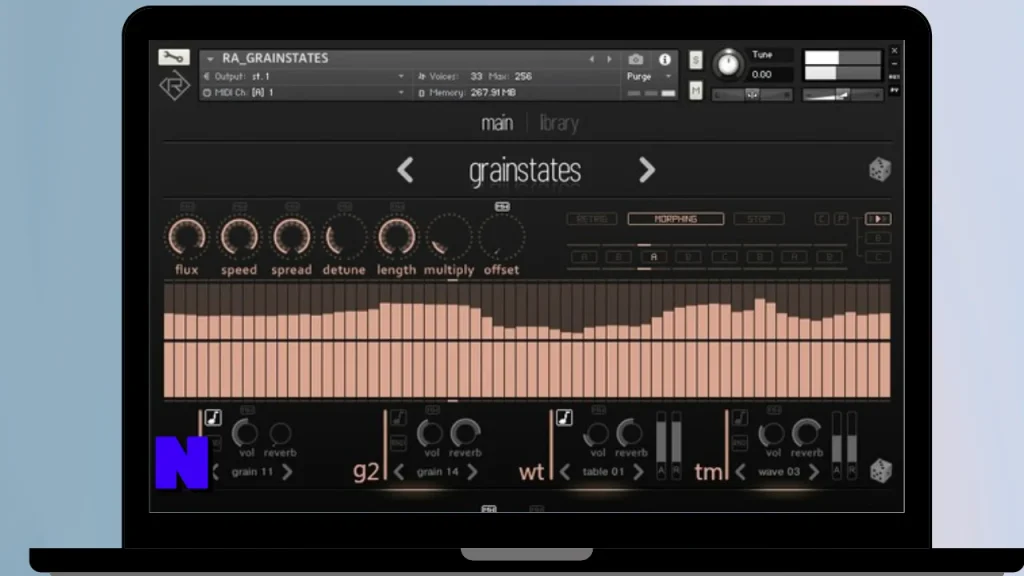
Task: Click the offset knob
Action: point(502,237)
